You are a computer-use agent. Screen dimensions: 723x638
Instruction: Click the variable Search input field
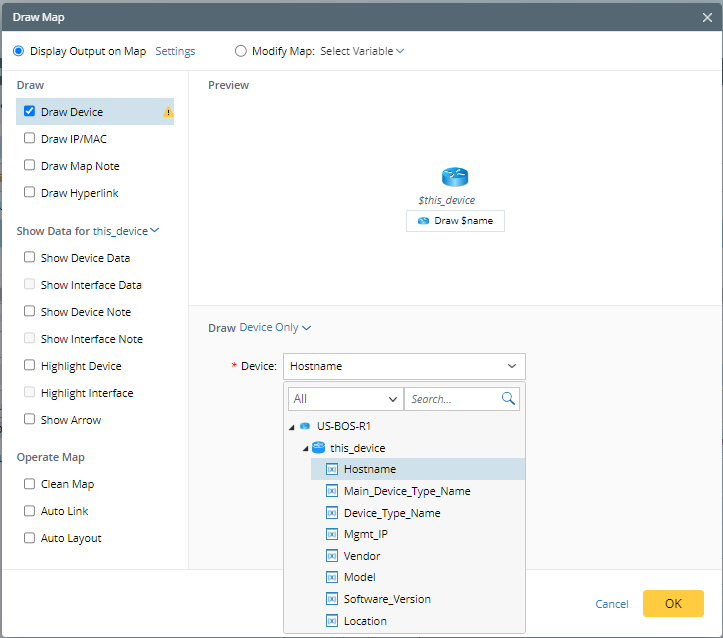point(452,399)
